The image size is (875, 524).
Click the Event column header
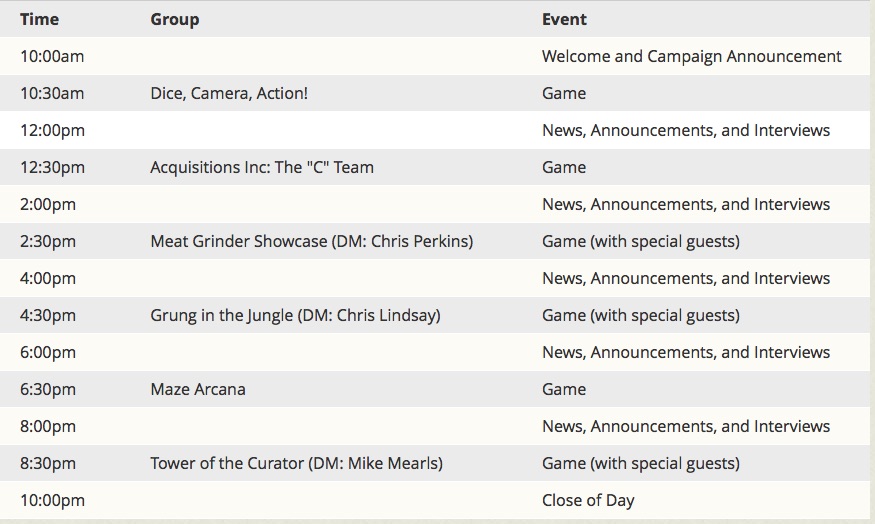tap(564, 20)
